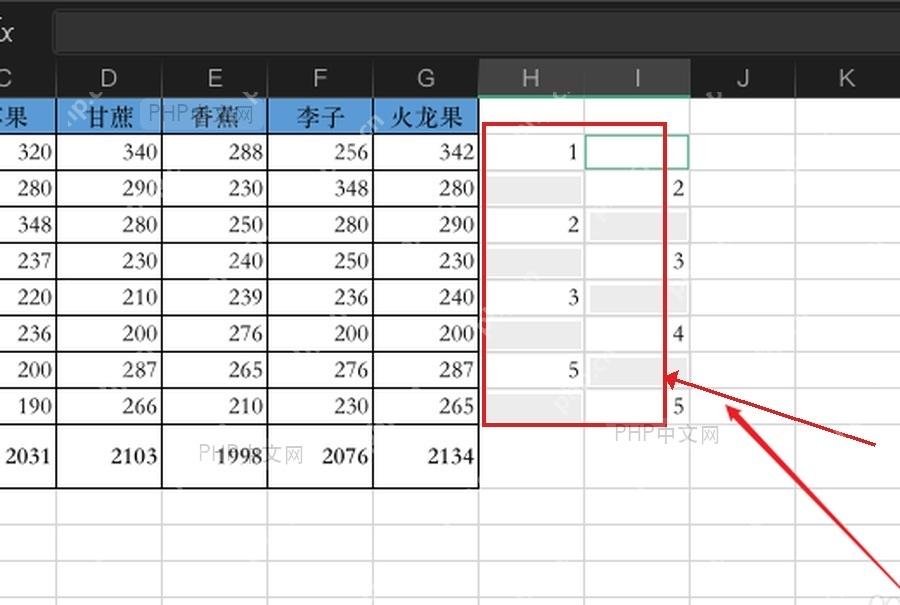Screen dimensions: 900x605
Task: Click the cell with 5 in column H
Action: click(x=532, y=370)
